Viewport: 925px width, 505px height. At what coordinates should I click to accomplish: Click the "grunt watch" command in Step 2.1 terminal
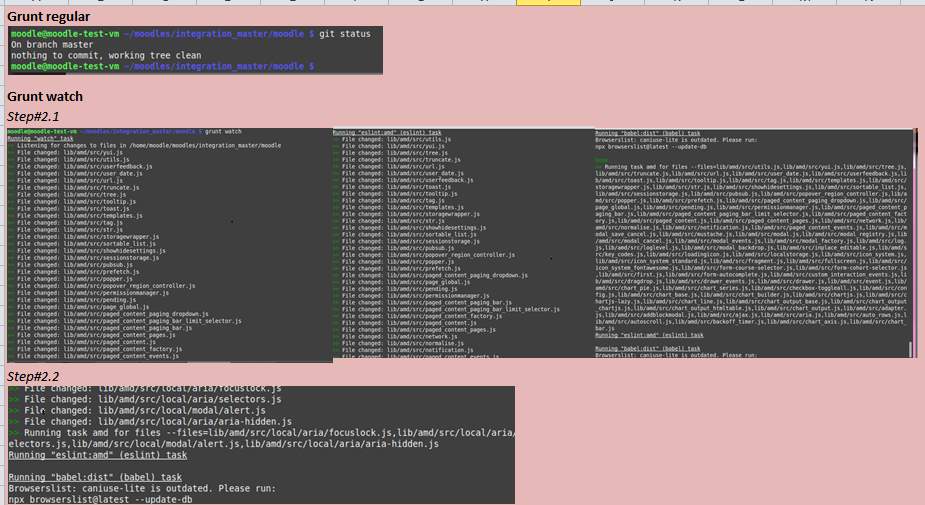coord(223,132)
